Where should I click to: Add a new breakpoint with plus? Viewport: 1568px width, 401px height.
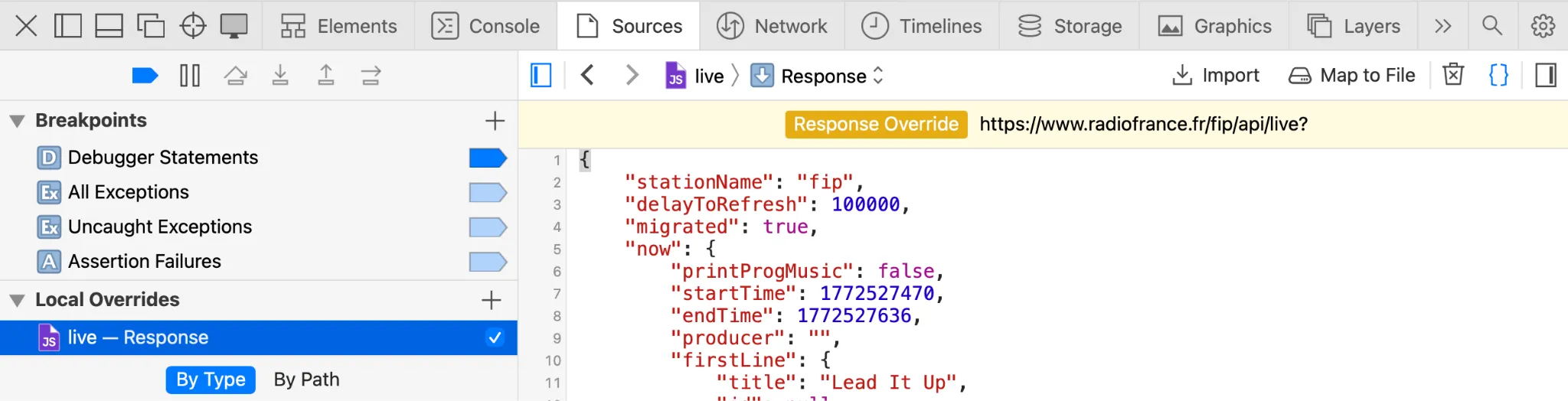[495, 120]
